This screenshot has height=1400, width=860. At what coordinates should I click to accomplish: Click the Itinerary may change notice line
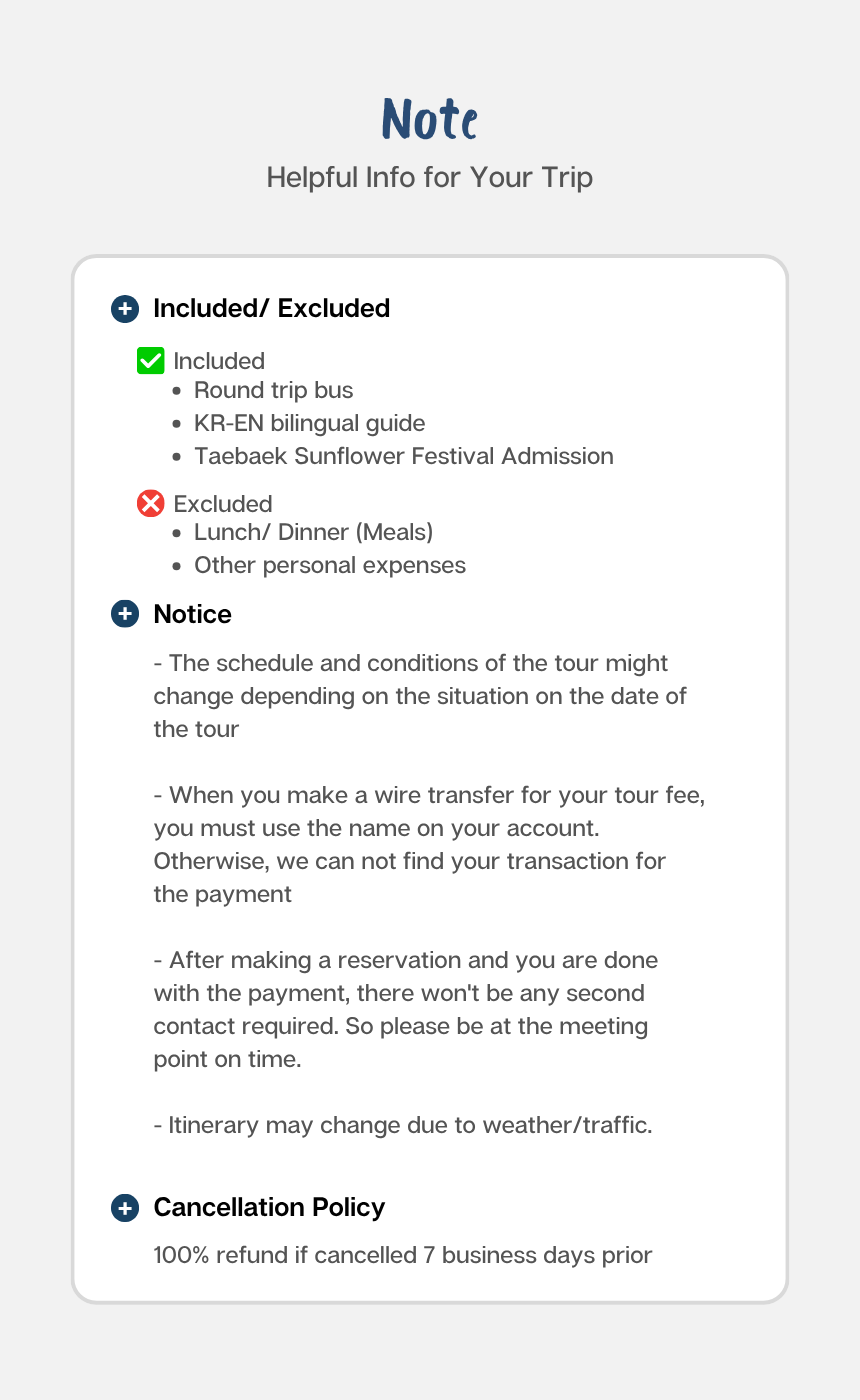(403, 1125)
